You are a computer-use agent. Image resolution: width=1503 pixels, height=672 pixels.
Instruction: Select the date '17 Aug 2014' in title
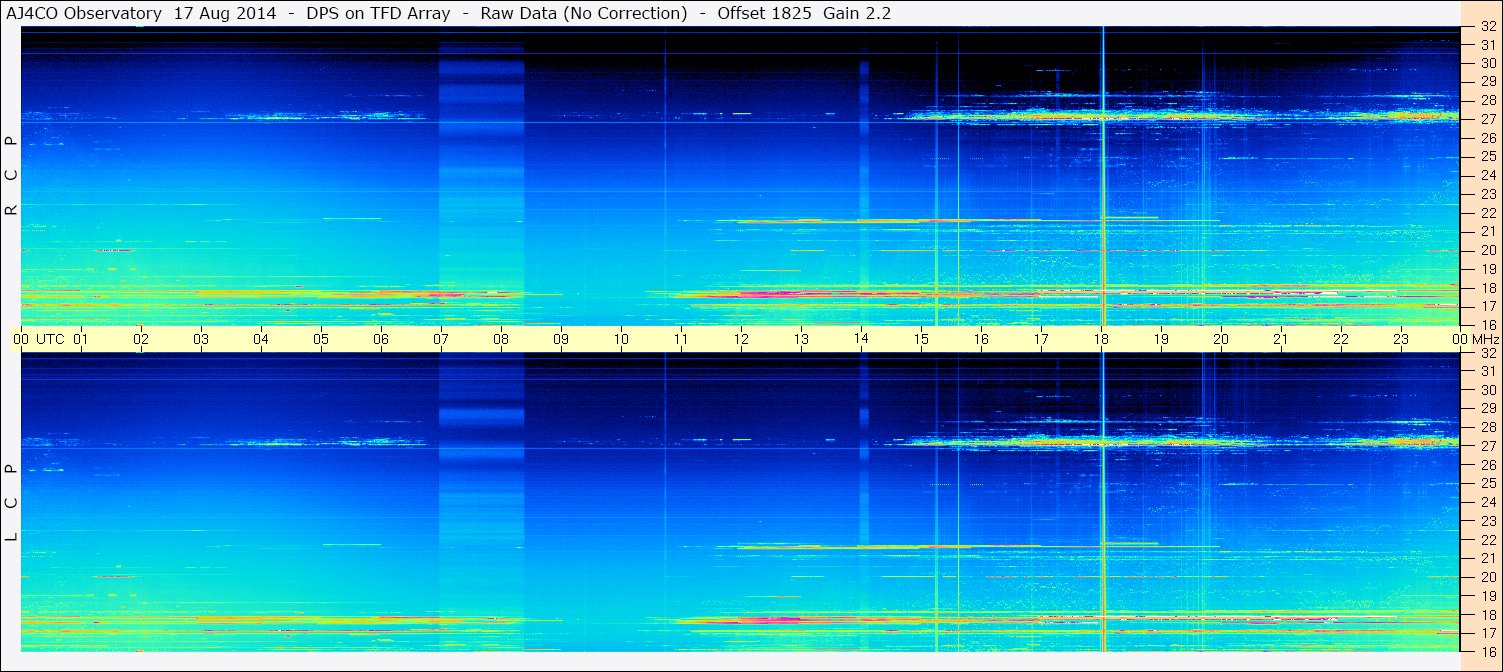(225, 13)
